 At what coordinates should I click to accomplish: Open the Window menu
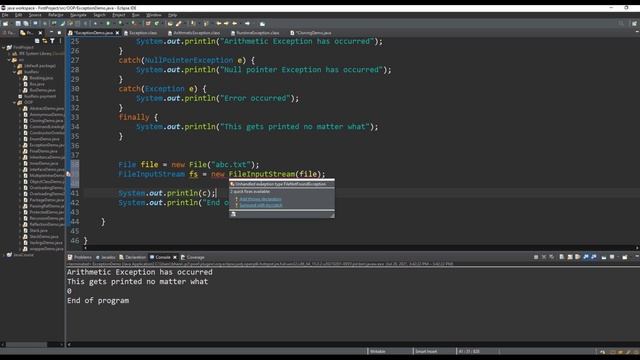(154, 15)
